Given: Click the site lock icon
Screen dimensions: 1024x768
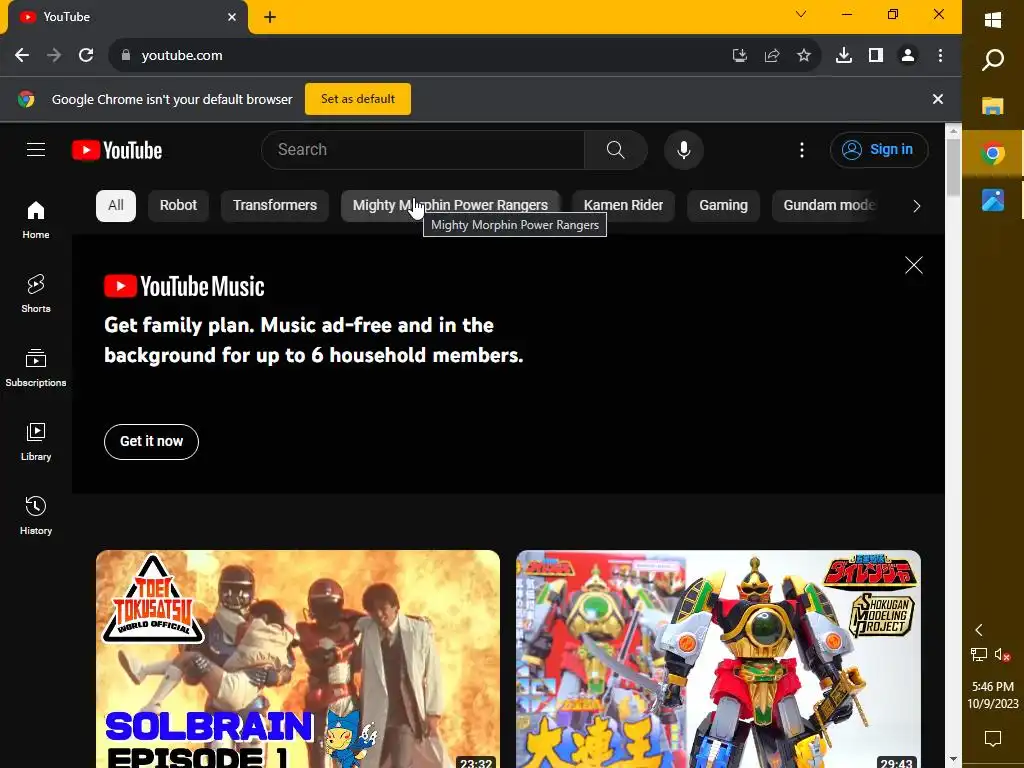Looking at the screenshot, I should click(x=125, y=55).
